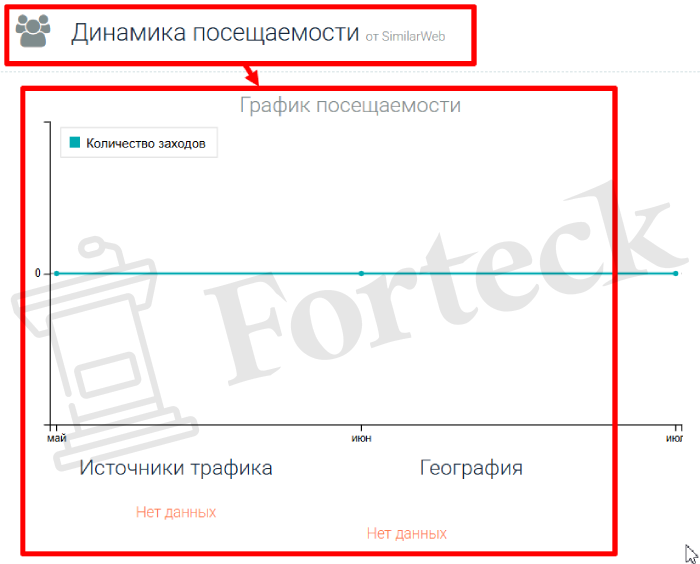
Task: Click the "Источники трафика" section heading
Action: click(x=176, y=468)
